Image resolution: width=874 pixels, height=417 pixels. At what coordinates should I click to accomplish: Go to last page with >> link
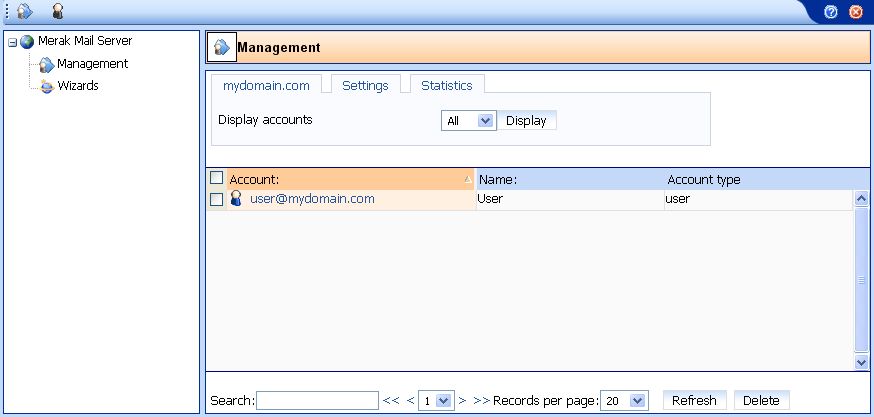(x=482, y=400)
